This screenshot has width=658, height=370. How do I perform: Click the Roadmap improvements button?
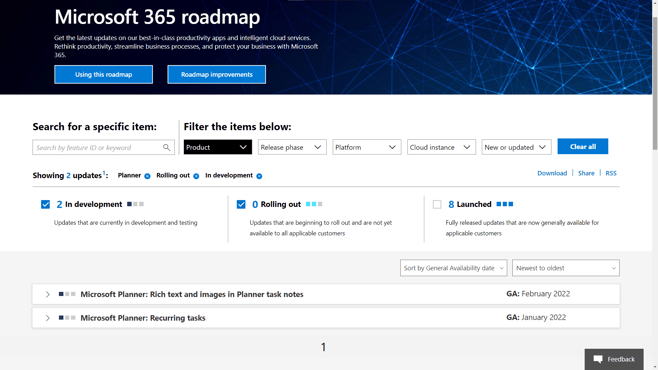tap(217, 75)
